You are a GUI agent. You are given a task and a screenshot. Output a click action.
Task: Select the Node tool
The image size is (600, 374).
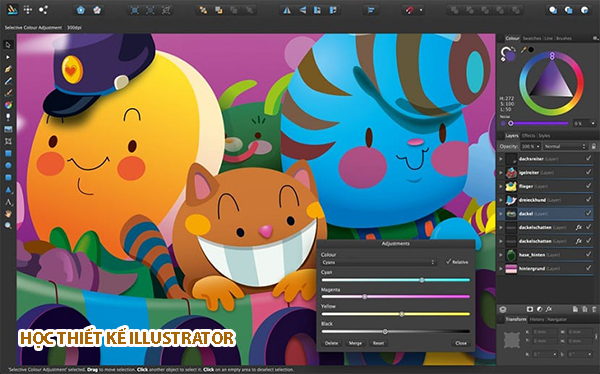[8, 57]
